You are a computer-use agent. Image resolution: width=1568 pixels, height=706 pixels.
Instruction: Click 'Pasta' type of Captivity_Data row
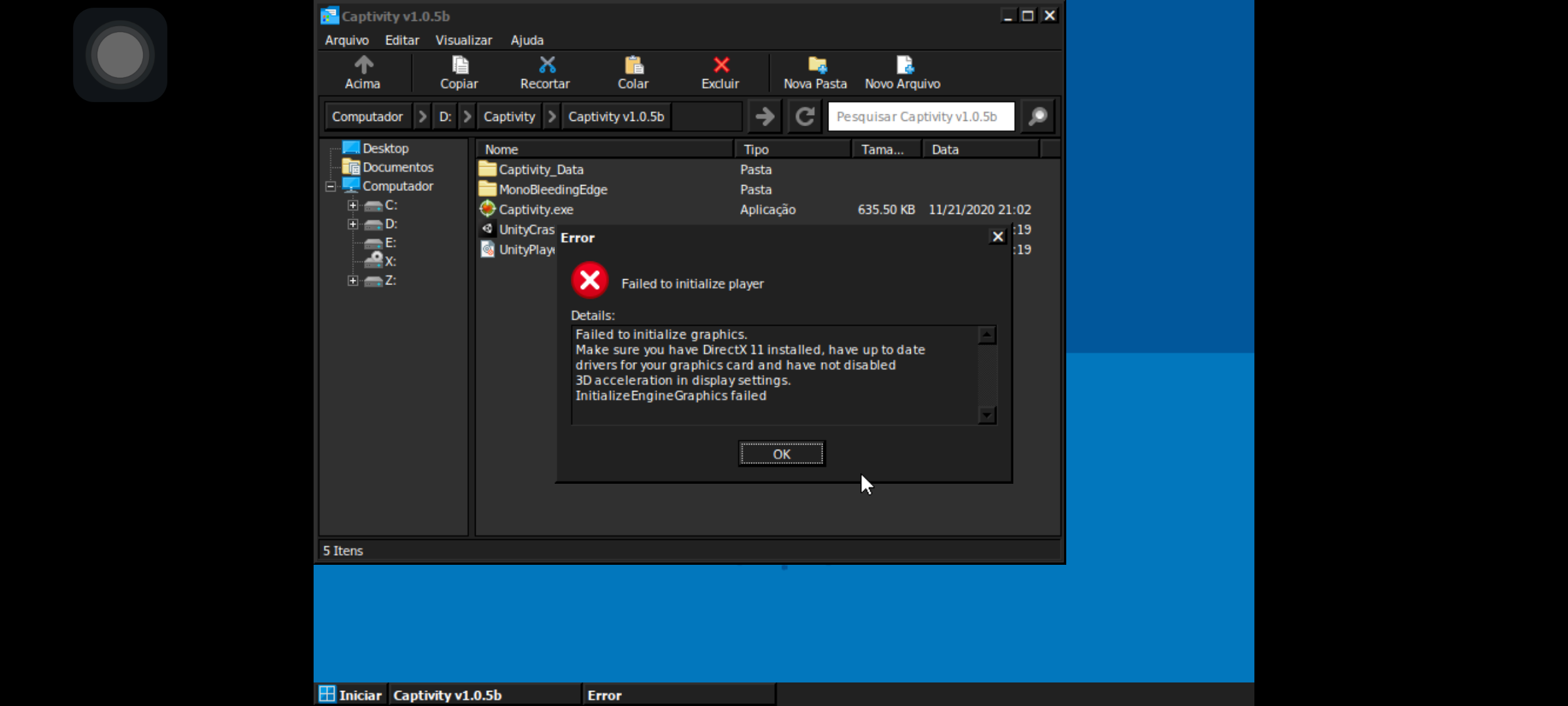pyautogui.click(x=756, y=170)
